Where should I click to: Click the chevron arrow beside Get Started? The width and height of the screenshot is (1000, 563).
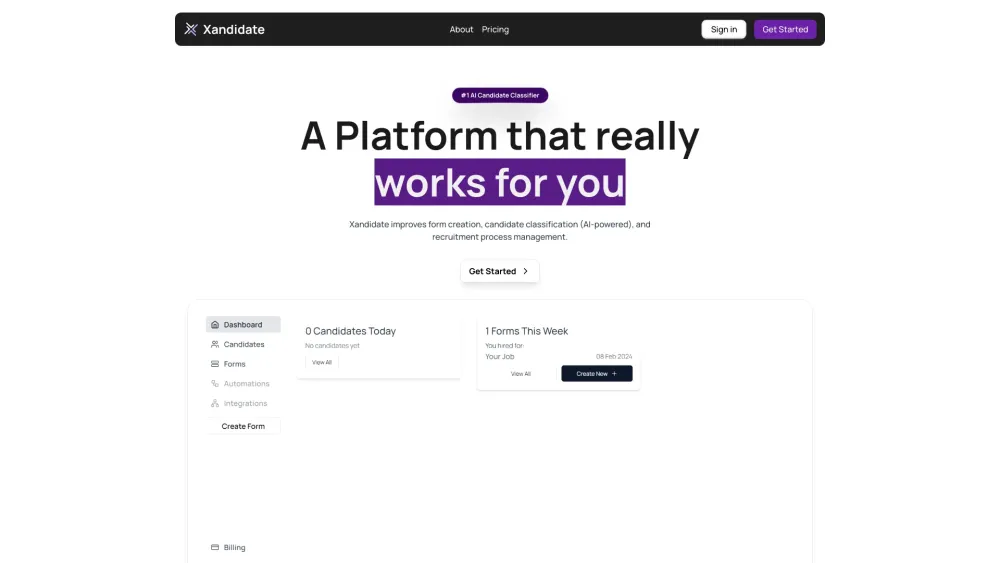coord(526,271)
